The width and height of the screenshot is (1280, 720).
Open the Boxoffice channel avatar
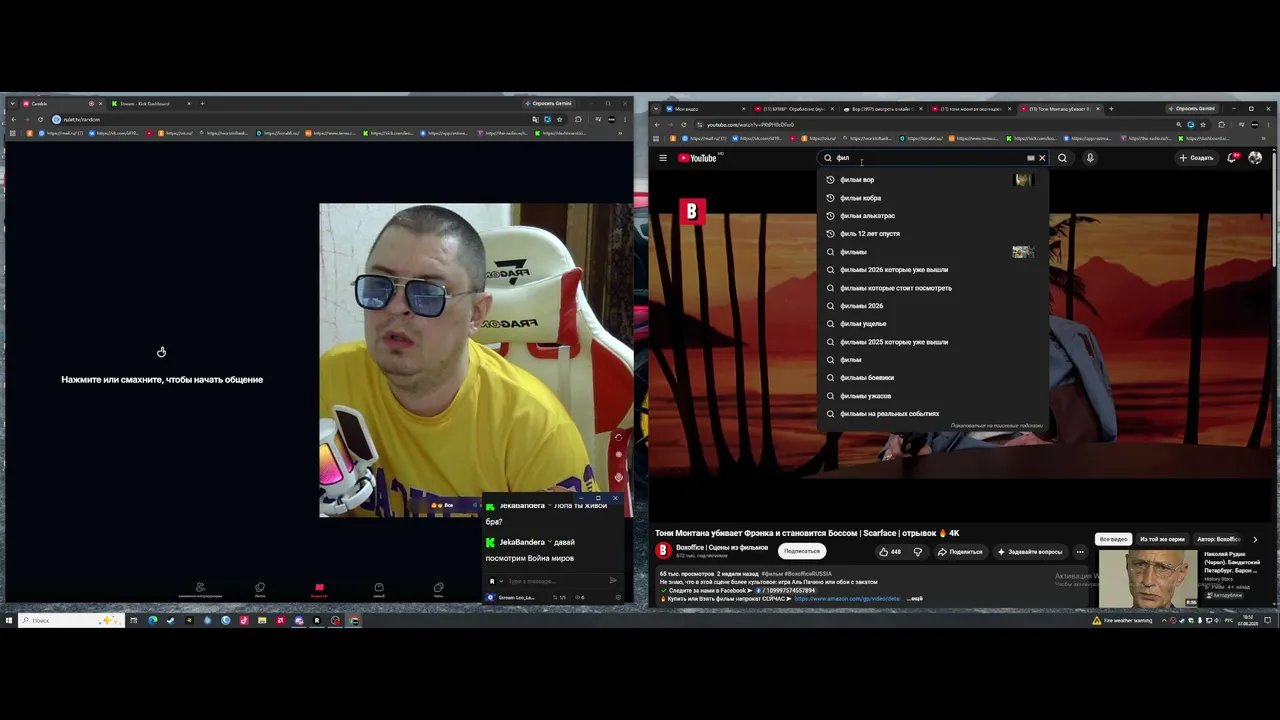point(663,551)
